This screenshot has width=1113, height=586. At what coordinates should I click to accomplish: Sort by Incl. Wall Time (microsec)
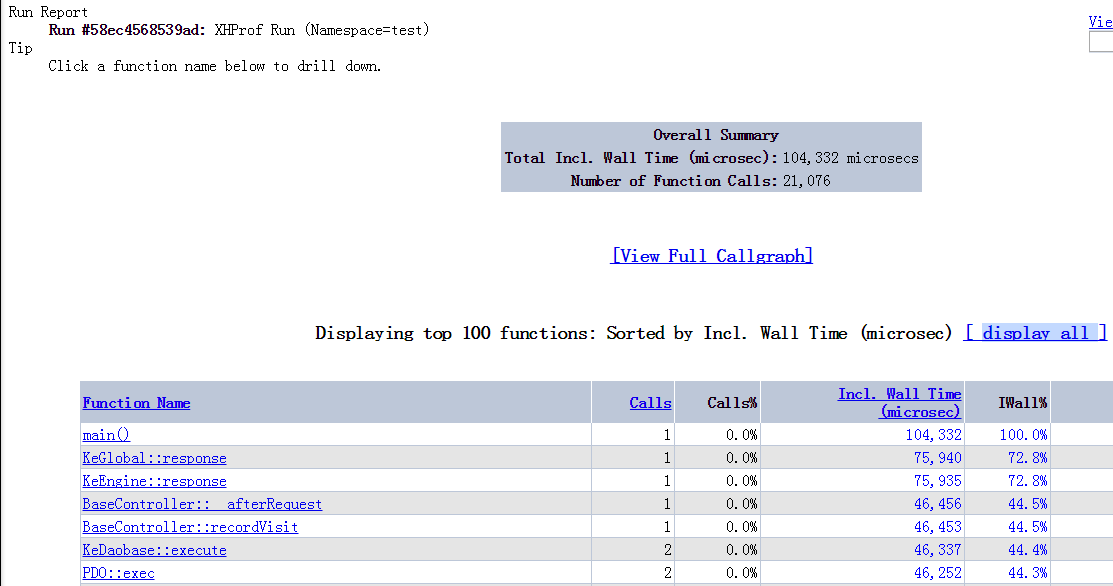click(x=899, y=403)
